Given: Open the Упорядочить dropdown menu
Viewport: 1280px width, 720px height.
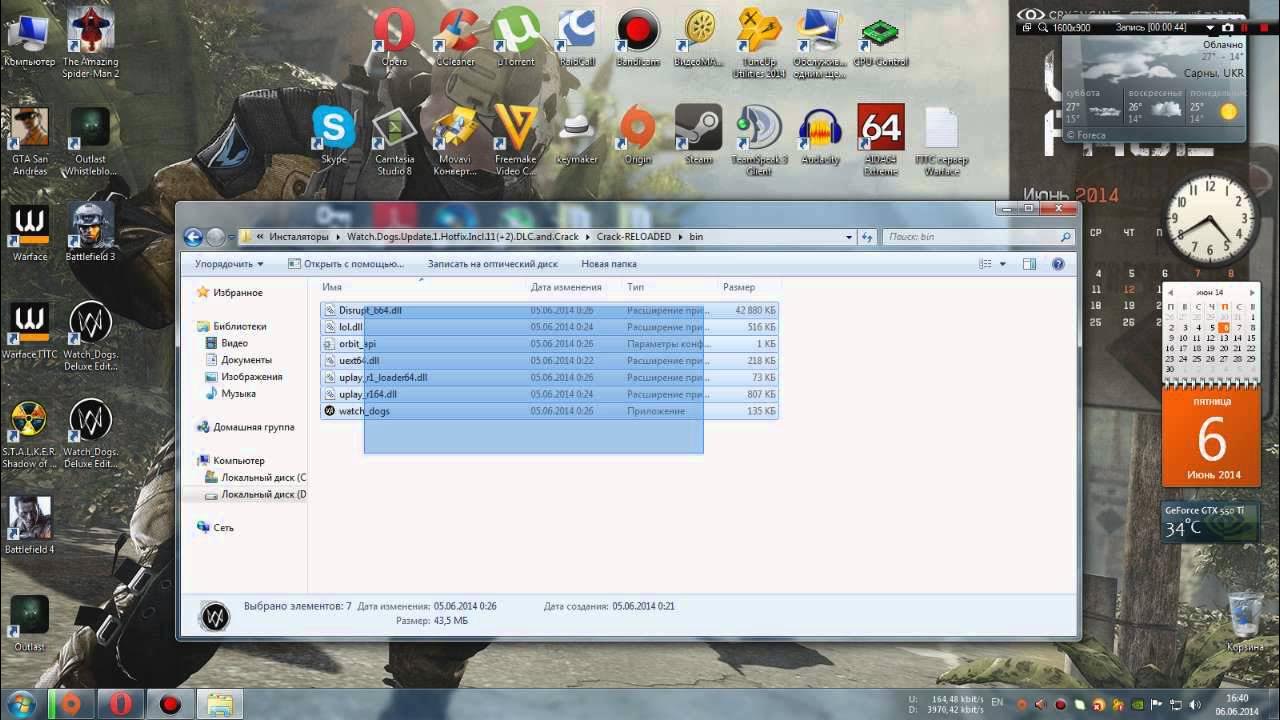Looking at the screenshot, I should [229, 264].
